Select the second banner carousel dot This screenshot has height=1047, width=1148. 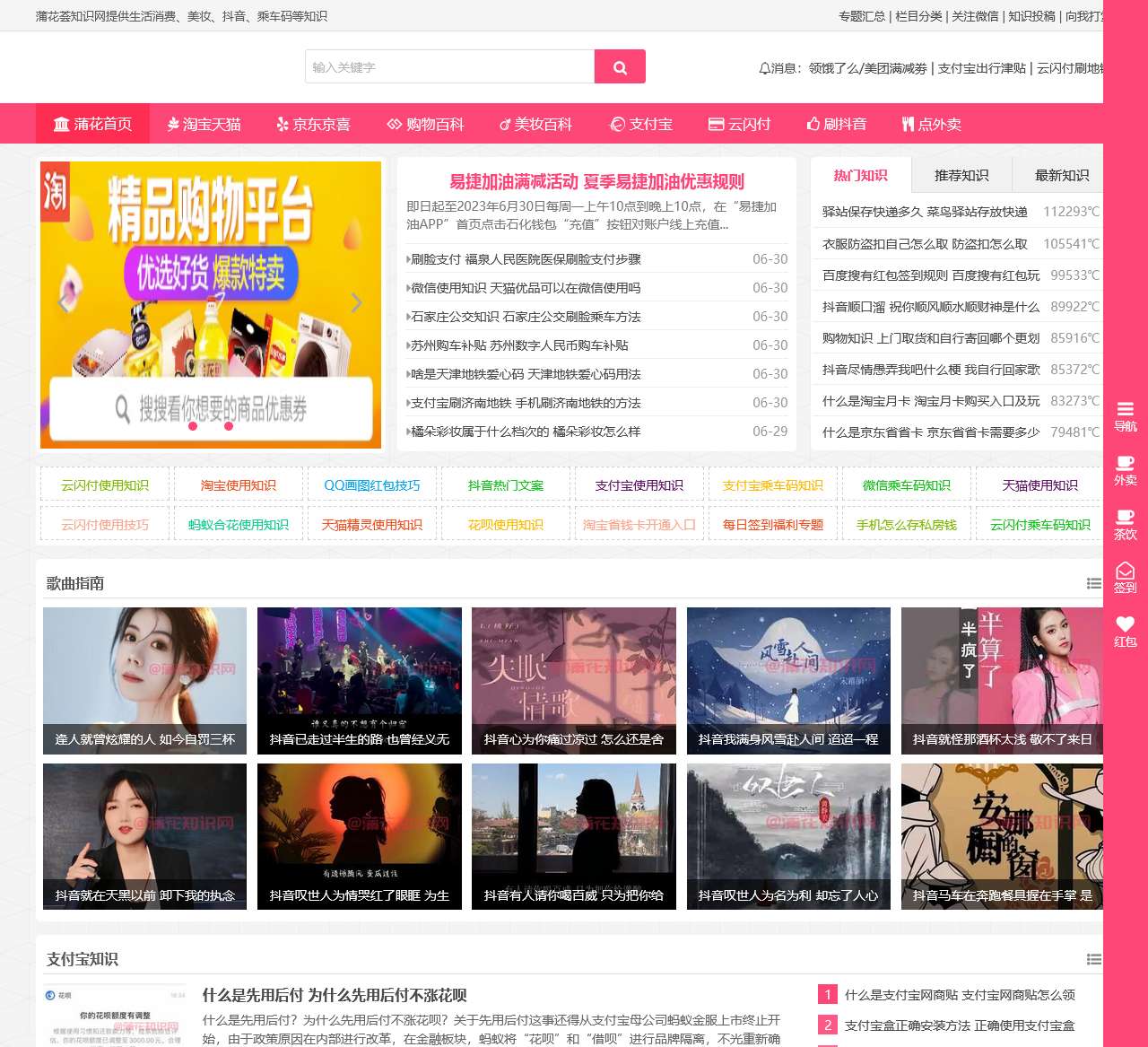pyautogui.click(x=211, y=426)
